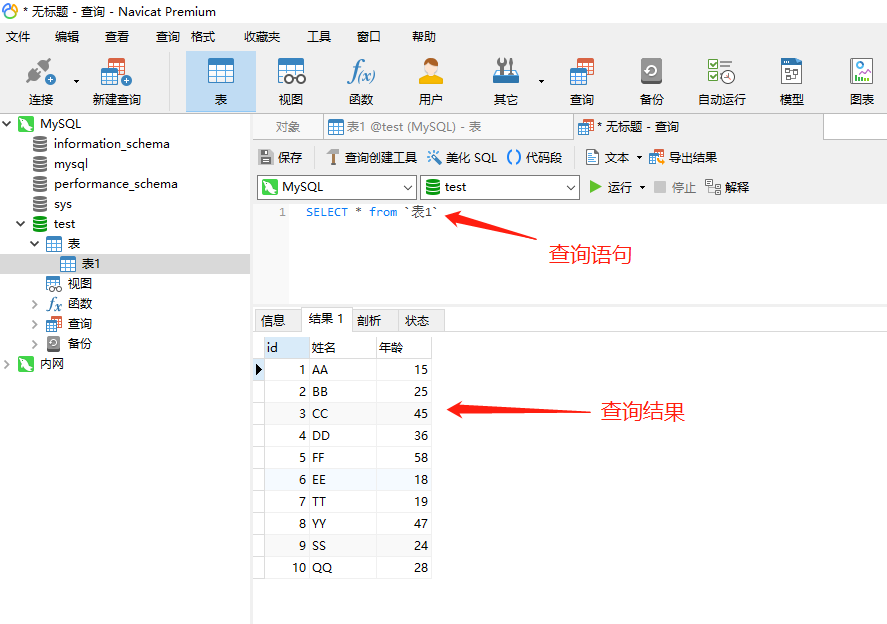Select the Others (其它) tools icon
The height and width of the screenshot is (624, 887).
[505, 72]
